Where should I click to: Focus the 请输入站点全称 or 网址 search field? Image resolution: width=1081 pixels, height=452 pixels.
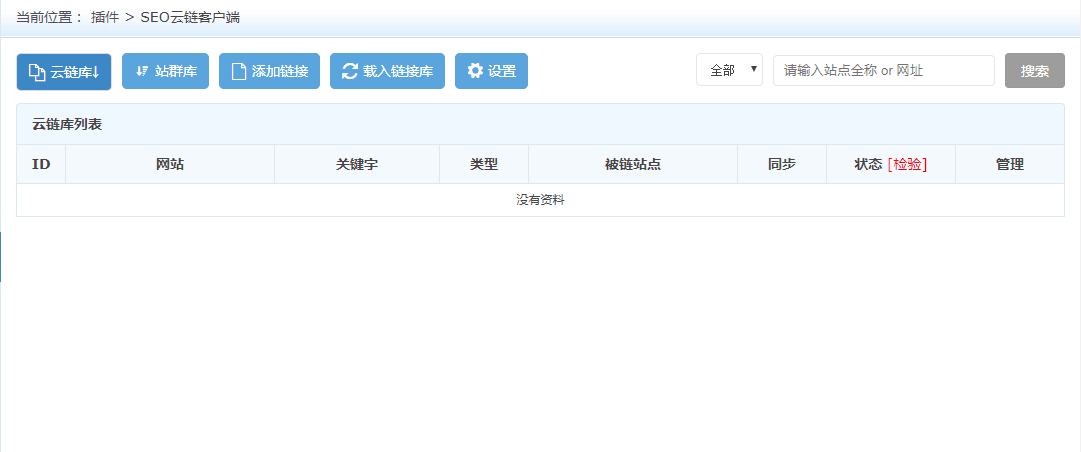click(883, 71)
